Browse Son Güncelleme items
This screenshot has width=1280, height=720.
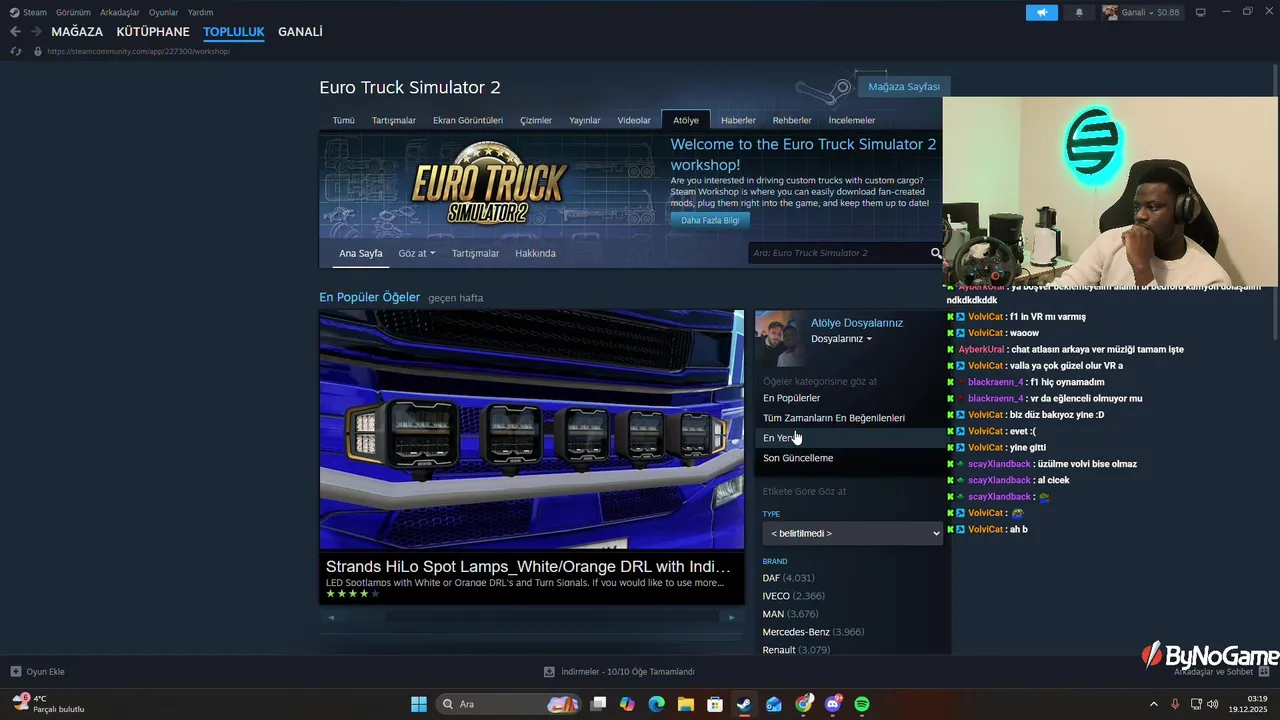coord(798,458)
